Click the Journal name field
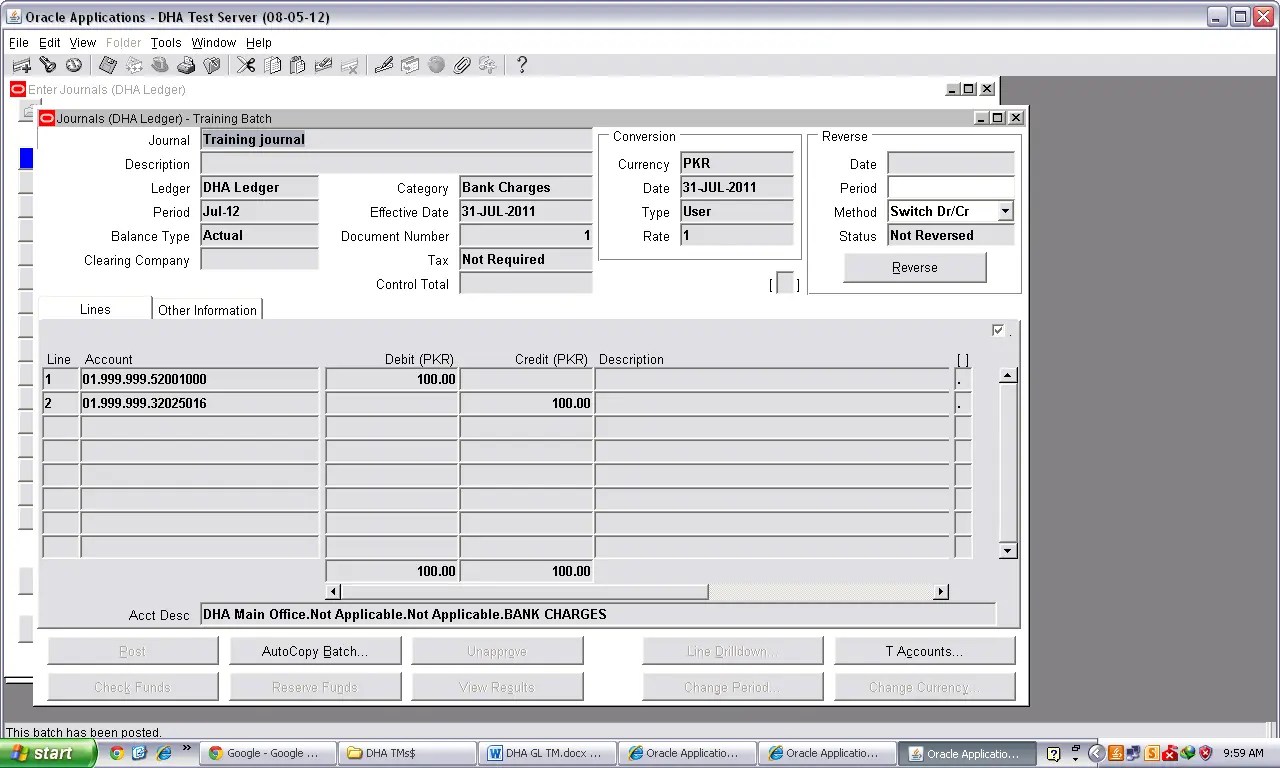This screenshot has width=1280, height=768. [x=396, y=139]
